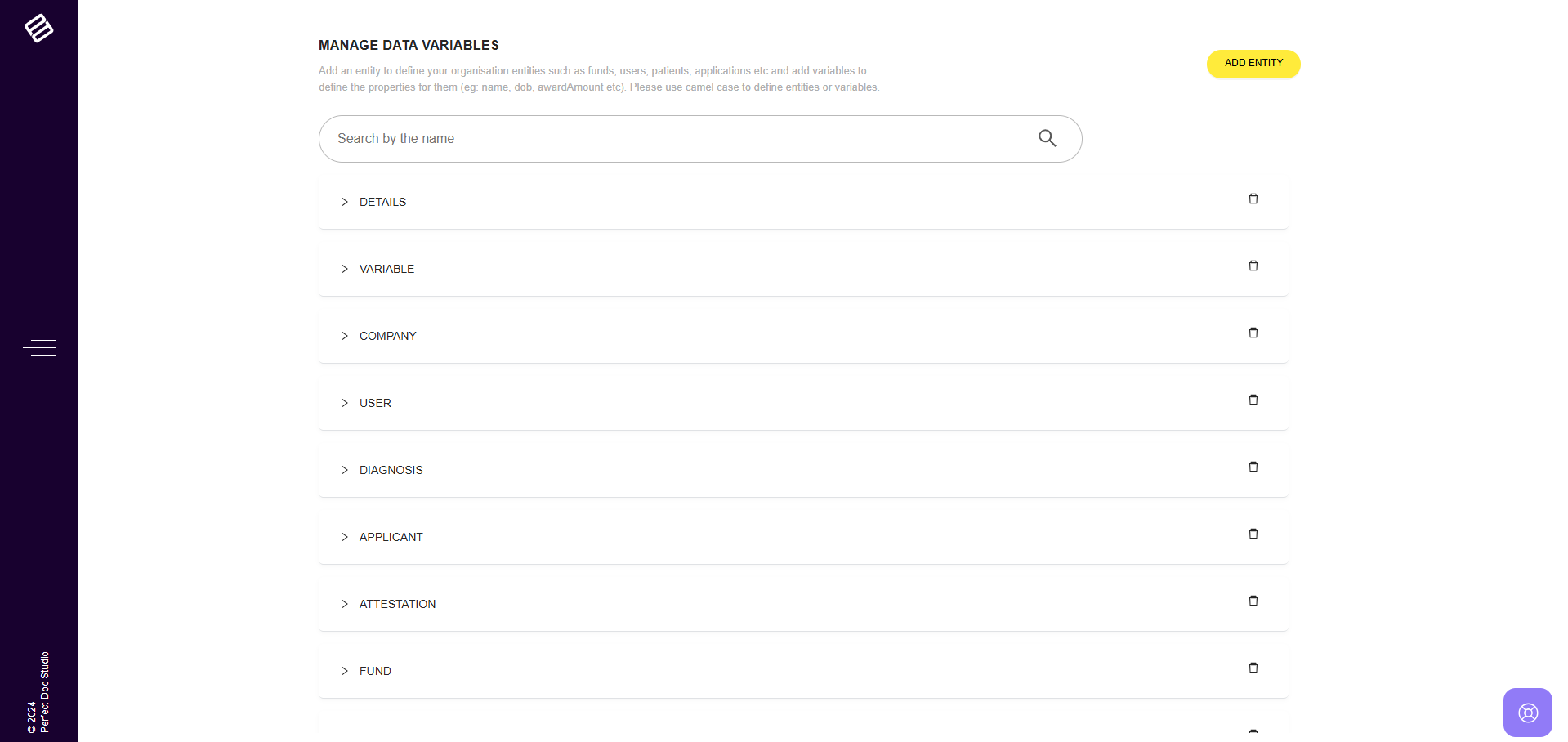Viewport: 1568px width, 742px height.
Task: Open the help support widget
Action: click(x=1527, y=713)
